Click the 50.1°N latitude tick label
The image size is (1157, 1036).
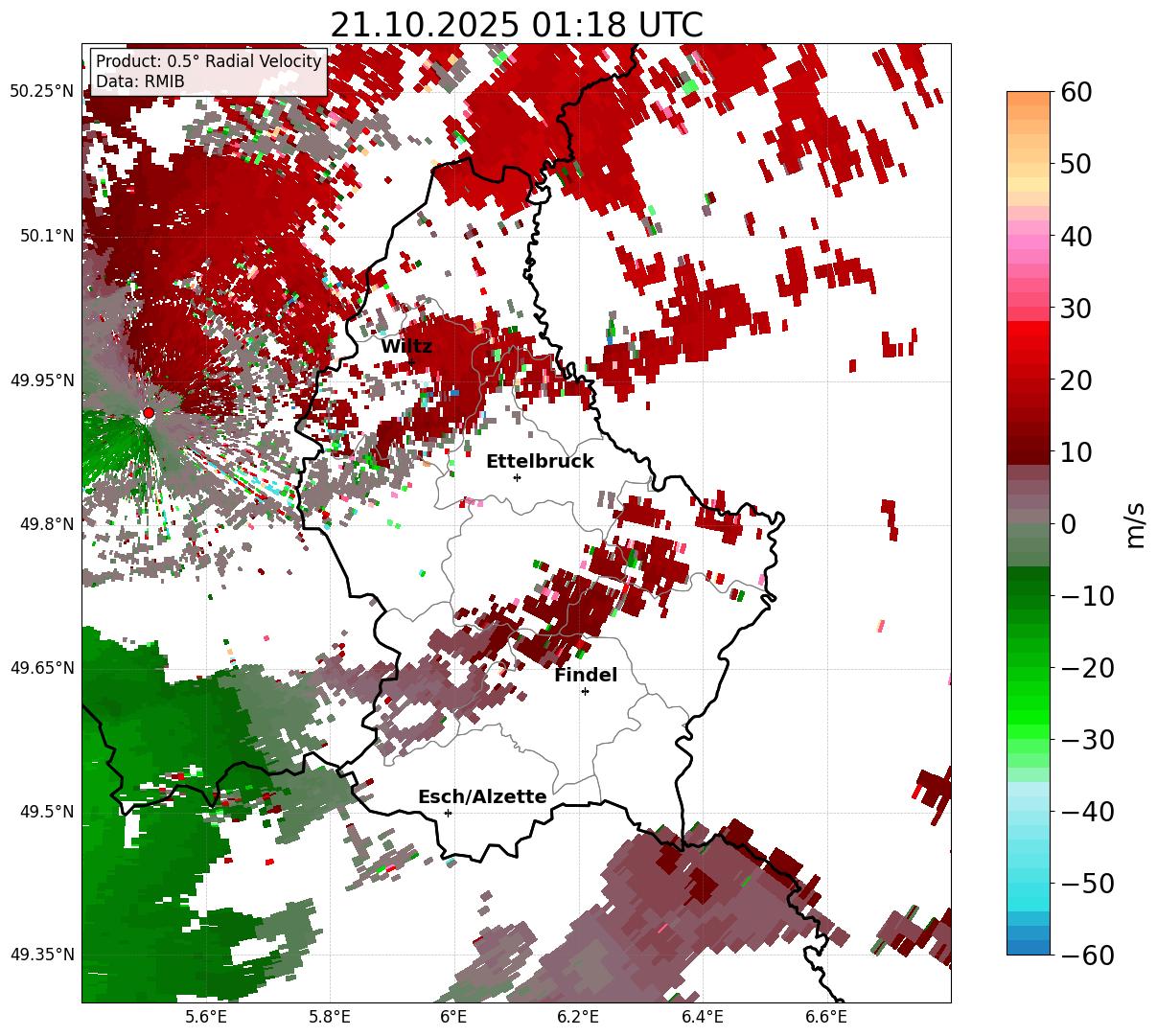pyautogui.click(x=47, y=236)
